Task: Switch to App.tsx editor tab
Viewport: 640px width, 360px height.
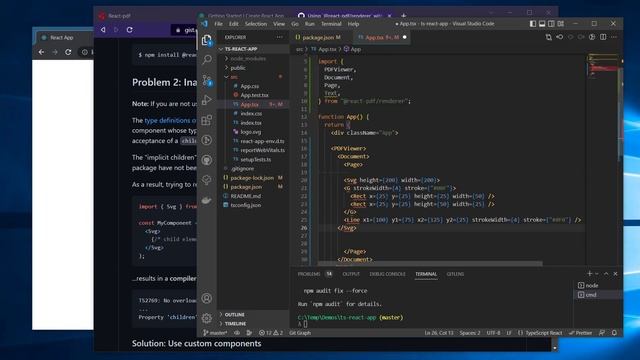Action: pyautogui.click(x=382, y=37)
